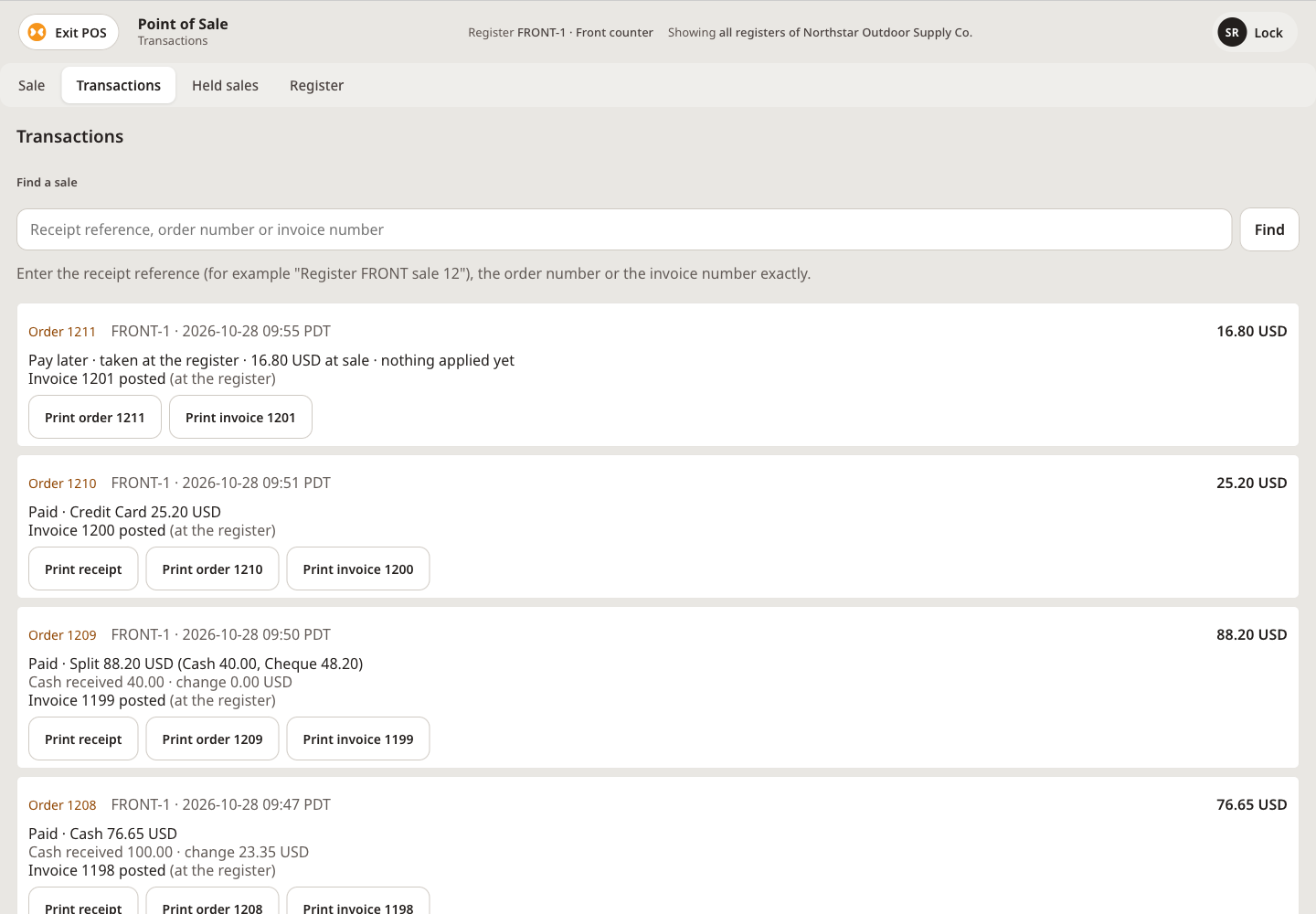
Task: Print order 1210
Action: [212, 569]
